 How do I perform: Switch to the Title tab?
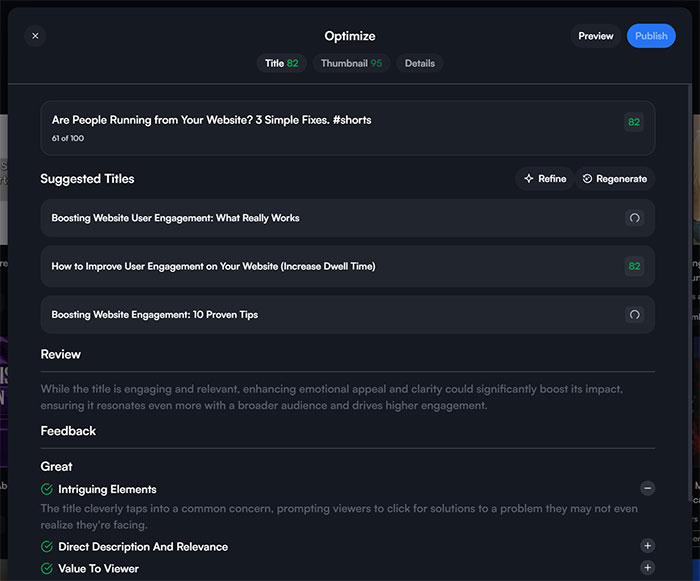tap(281, 63)
